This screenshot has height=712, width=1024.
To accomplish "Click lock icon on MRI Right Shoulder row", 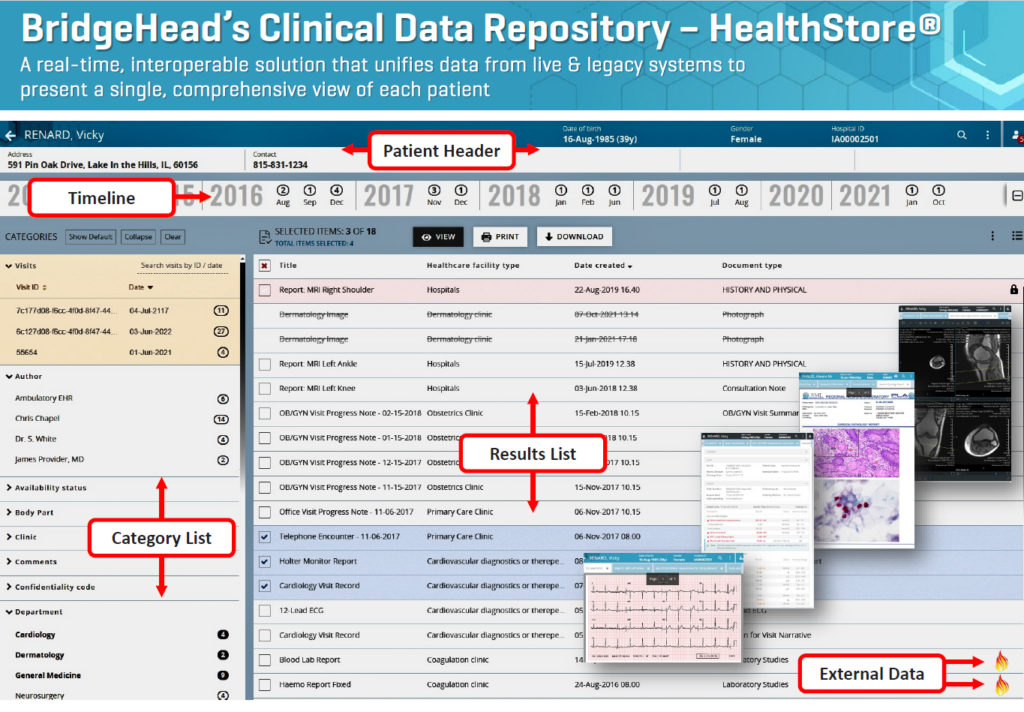I will point(1014,289).
